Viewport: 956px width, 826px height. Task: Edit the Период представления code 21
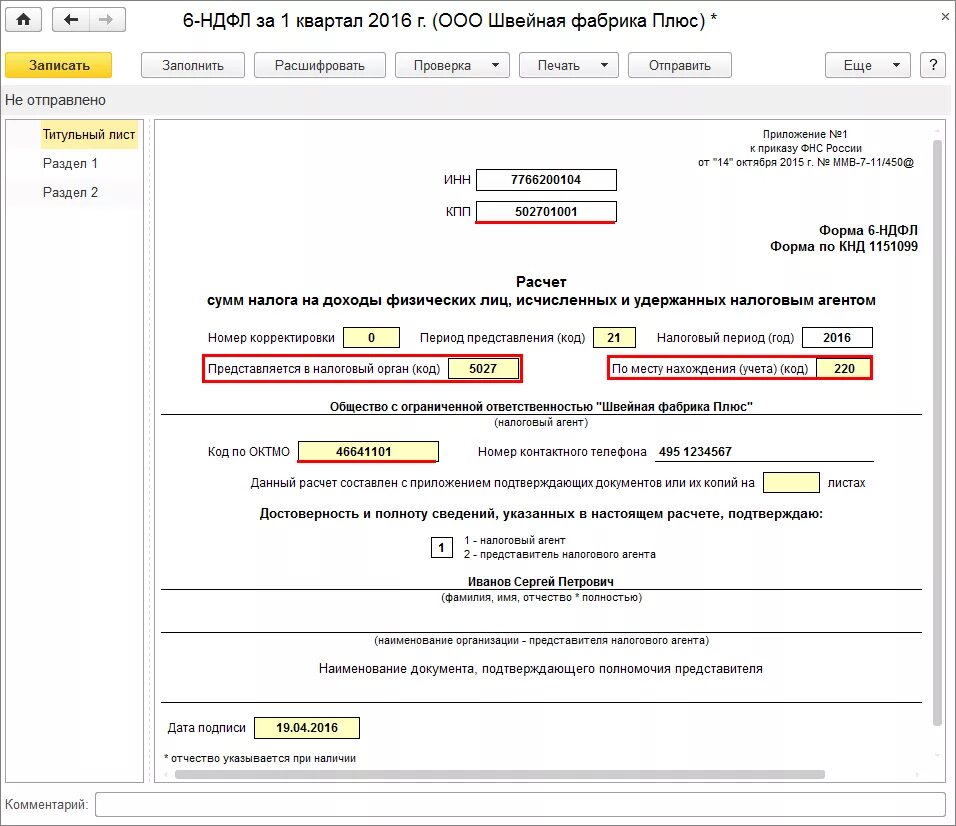pyautogui.click(x=614, y=338)
